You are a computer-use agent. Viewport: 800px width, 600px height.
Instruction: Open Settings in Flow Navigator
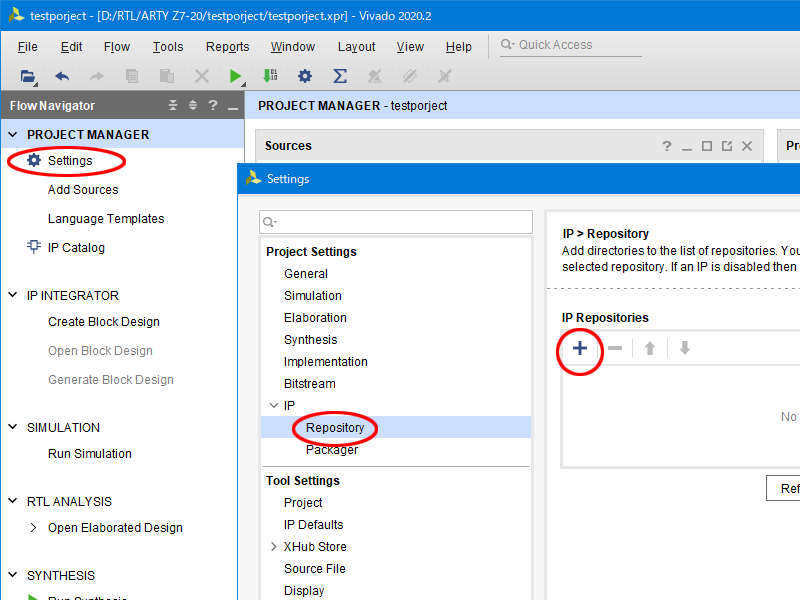[x=69, y=161]
